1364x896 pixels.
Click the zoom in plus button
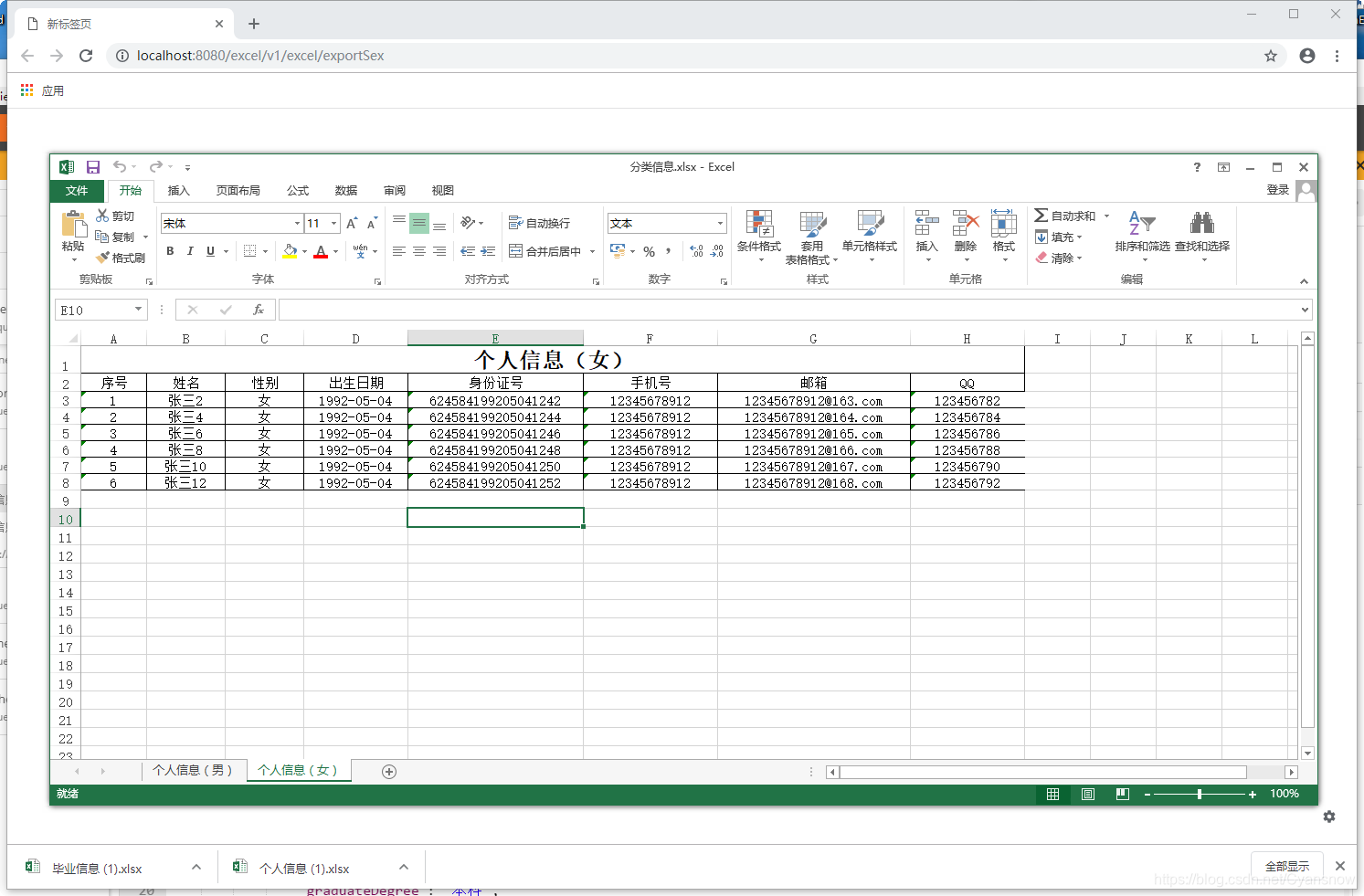(1253, 795)
